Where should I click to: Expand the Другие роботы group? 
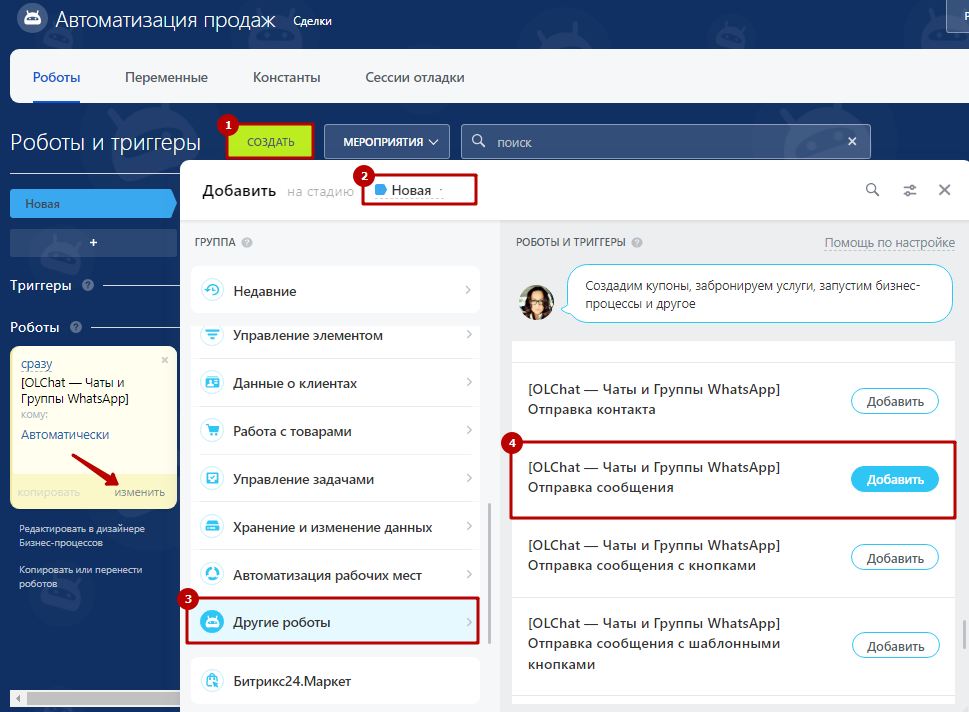tap(332, 623)
